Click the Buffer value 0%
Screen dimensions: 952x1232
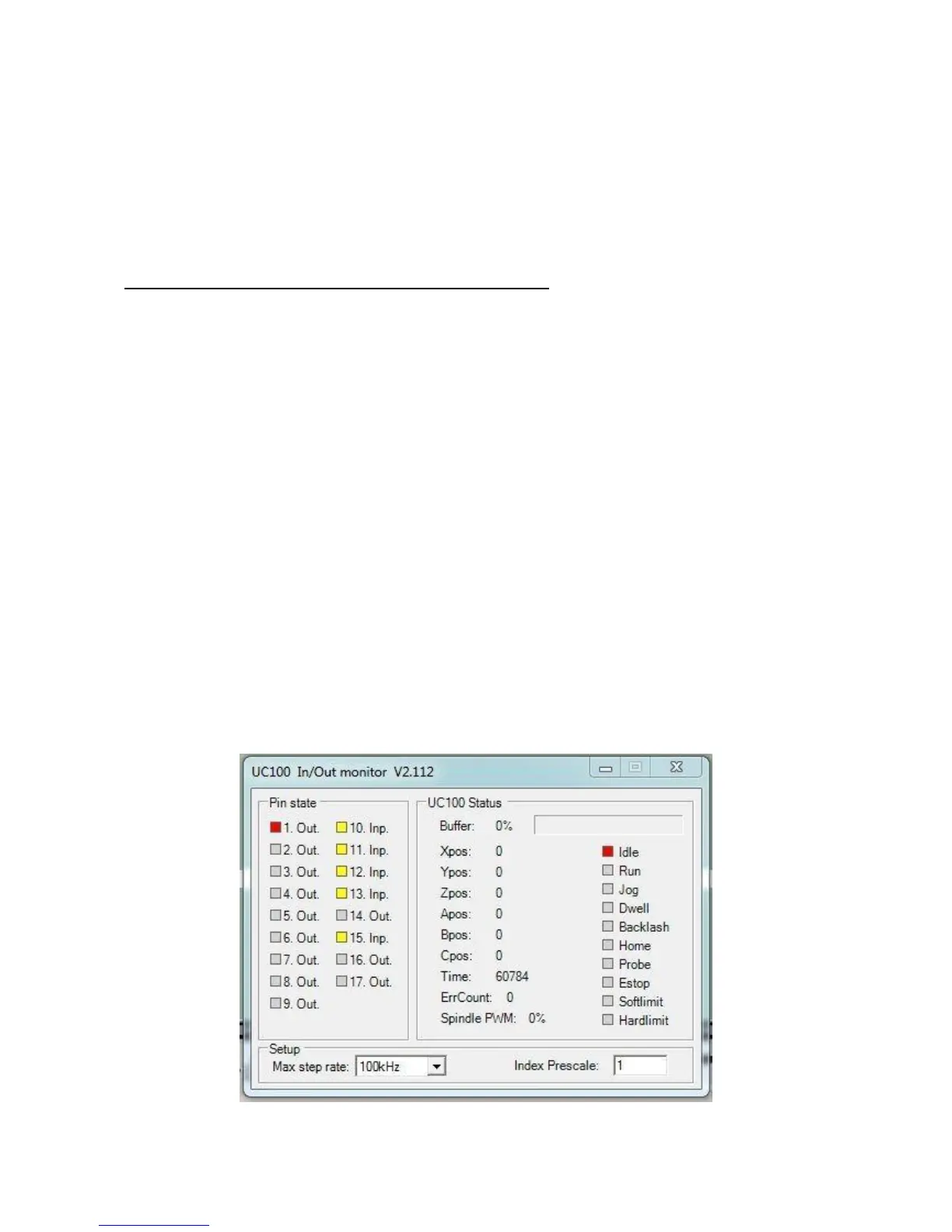tap(504, 826)
